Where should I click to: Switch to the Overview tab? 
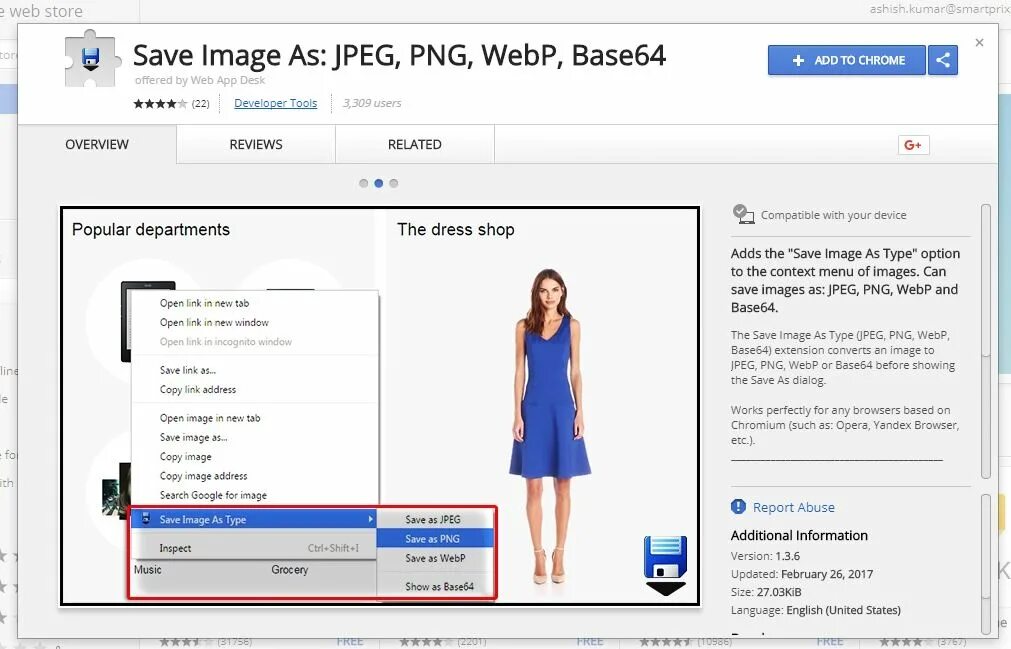pos(97,144)
